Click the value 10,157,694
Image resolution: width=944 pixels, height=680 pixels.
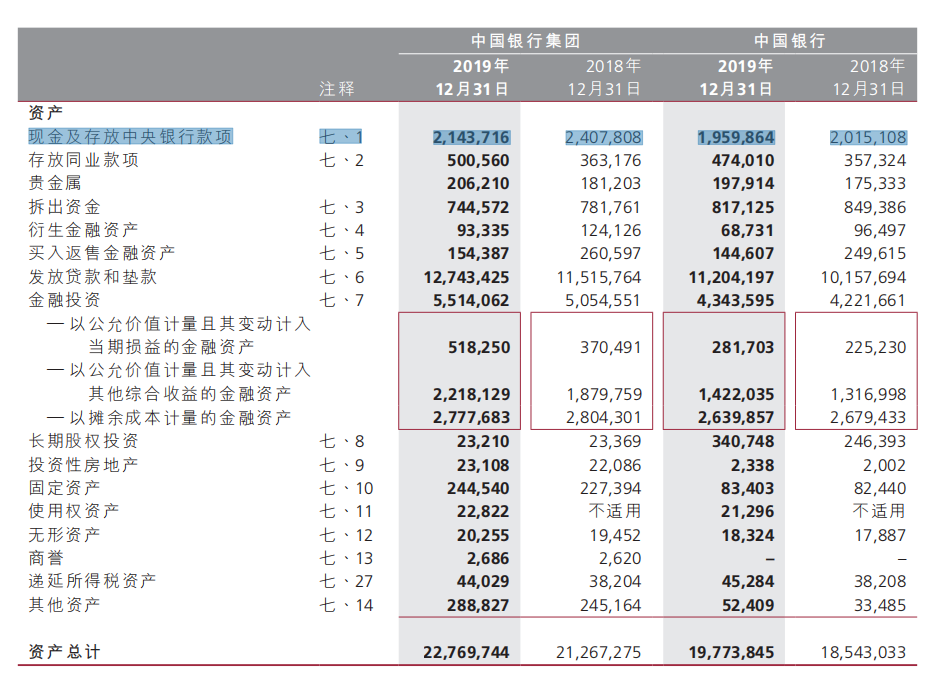point(863,278)
